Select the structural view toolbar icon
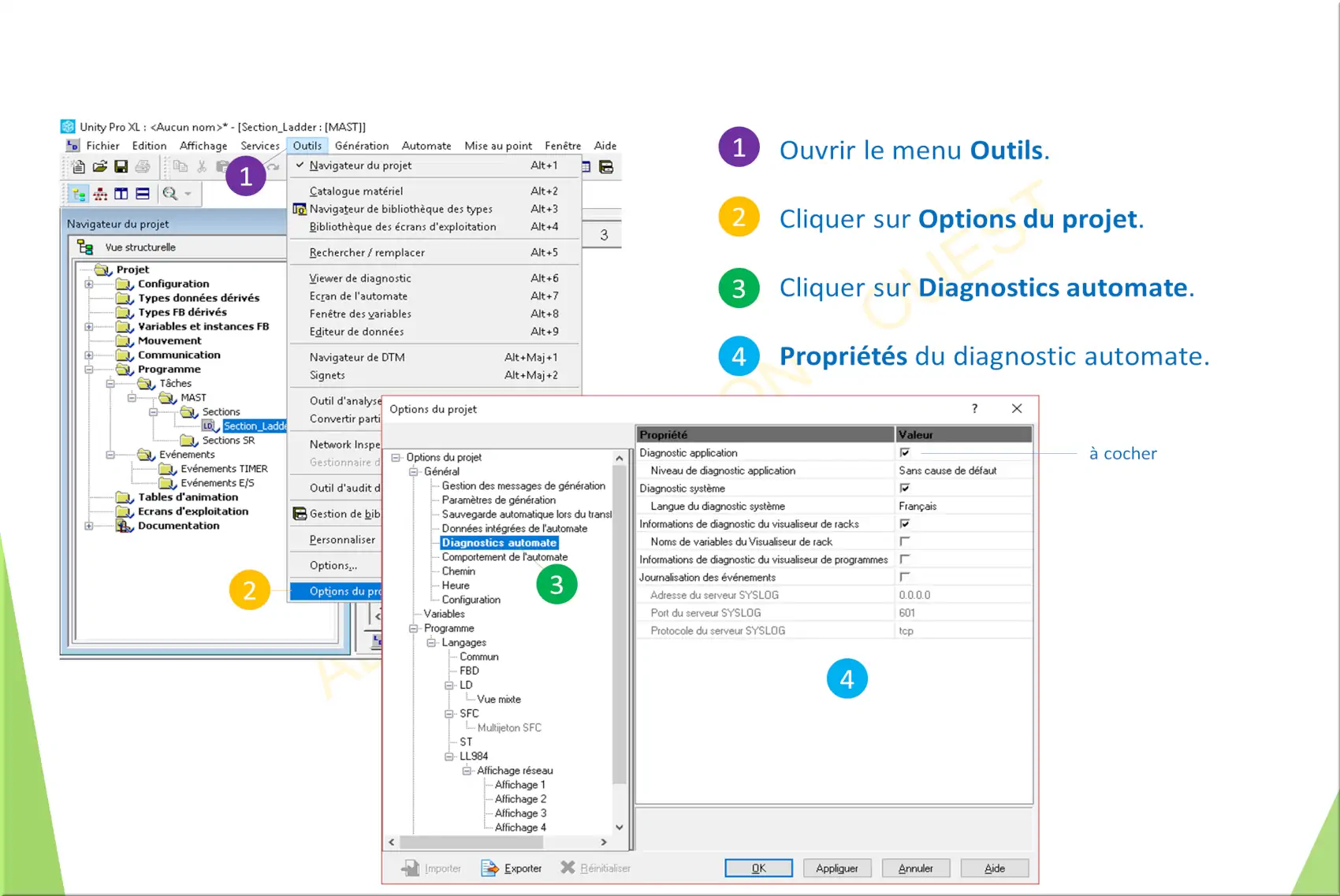 point(79,194)
